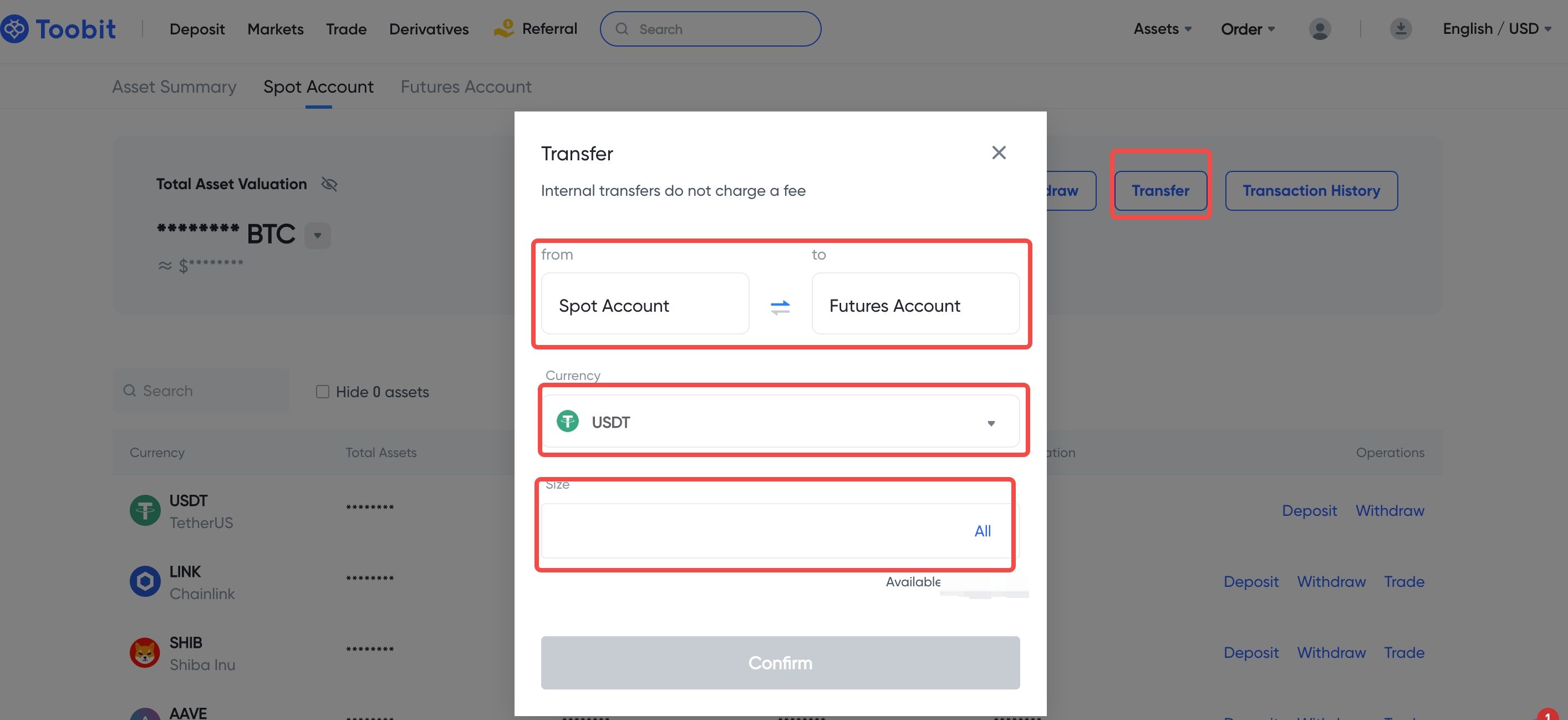Toggle hidden asset valuation eye icon

pyautogui.click(x=329, y=184)
